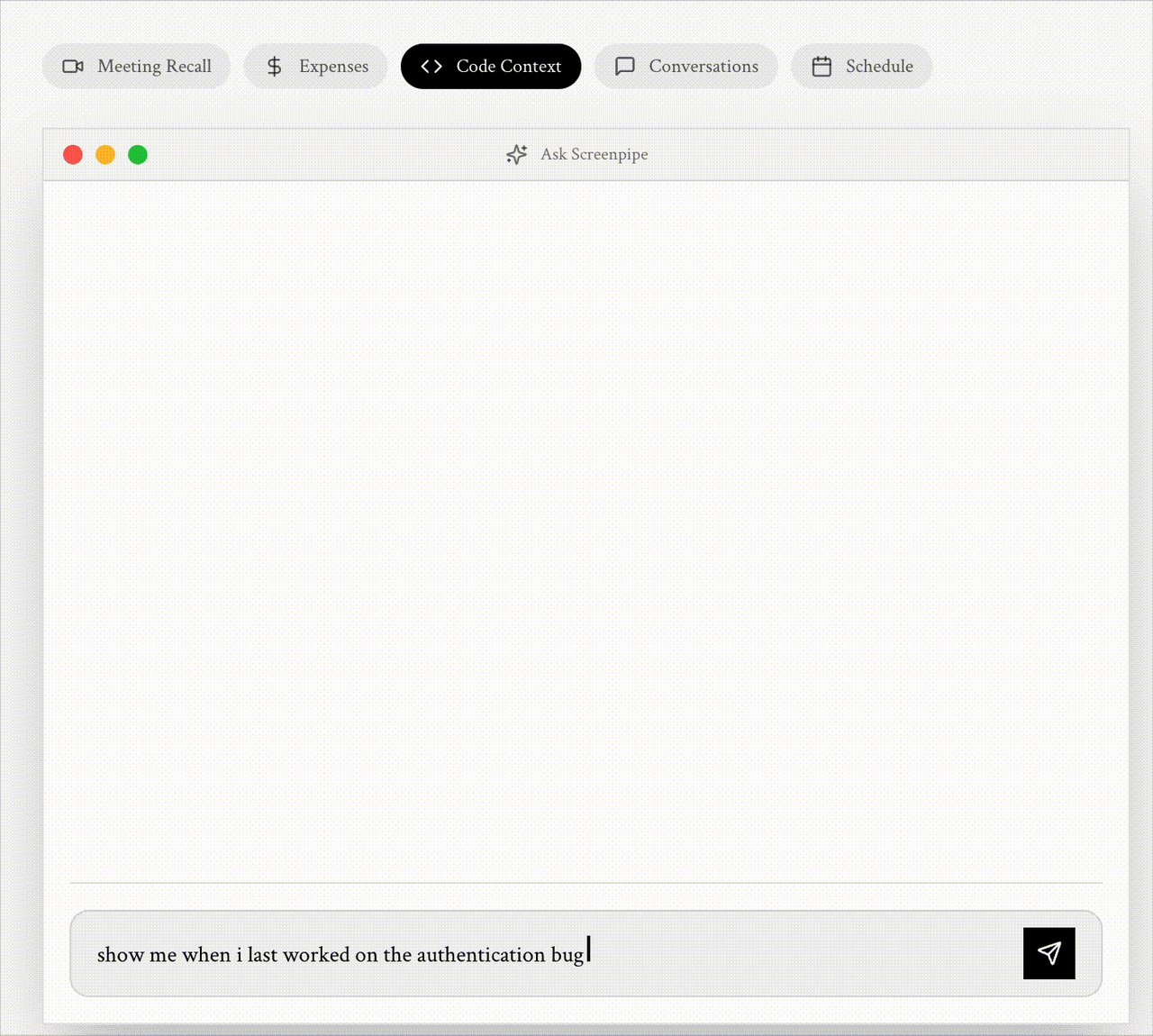Click the speech bubble icon on Conversations
Image resolution: width=1153 pixels, height=1036 pixels.
pos(624,66)
